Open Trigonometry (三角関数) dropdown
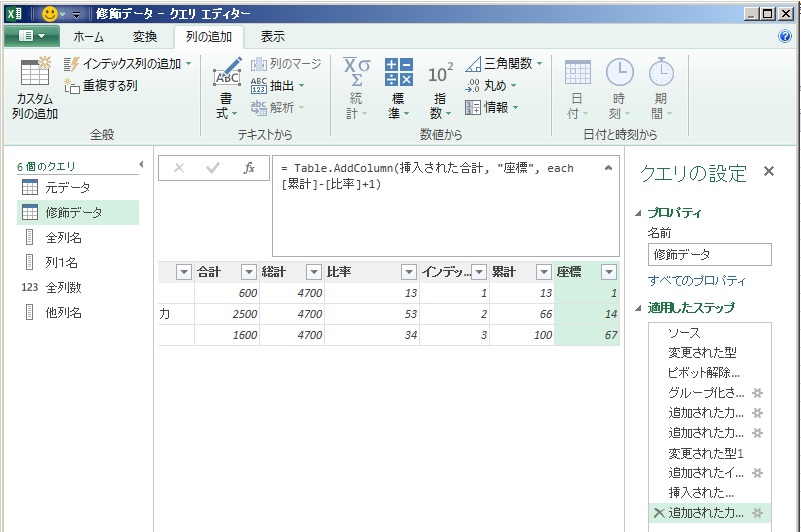 coord(539,64)
